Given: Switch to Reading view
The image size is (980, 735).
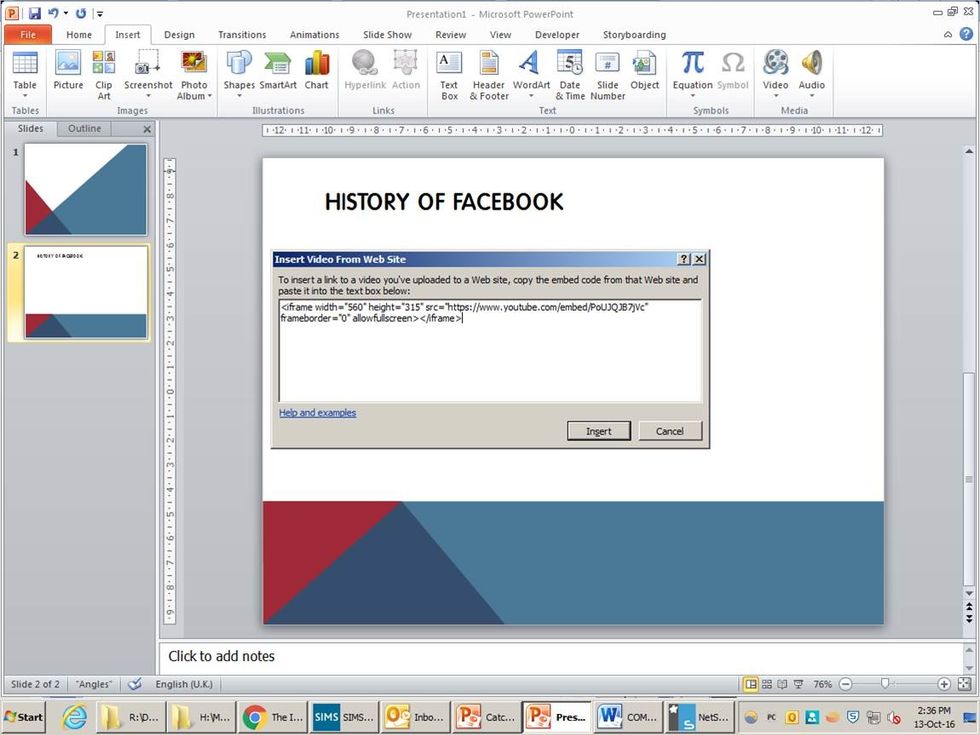Looking at the screenshot, I should (x=782, y=684).
